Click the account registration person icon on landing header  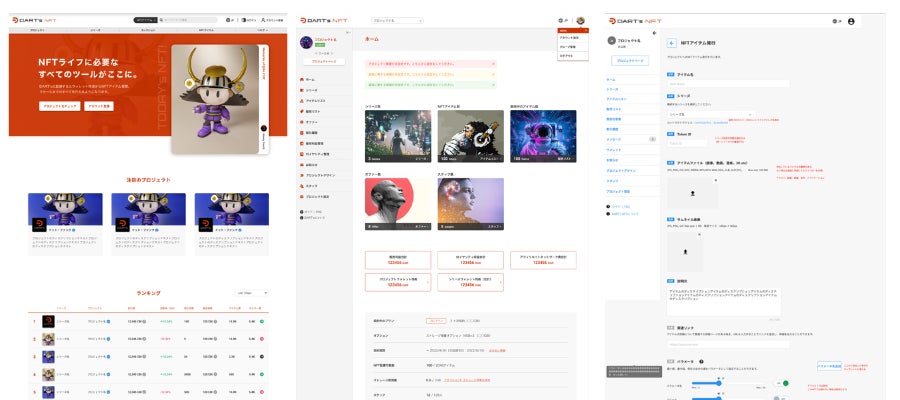tap(263, 20)
